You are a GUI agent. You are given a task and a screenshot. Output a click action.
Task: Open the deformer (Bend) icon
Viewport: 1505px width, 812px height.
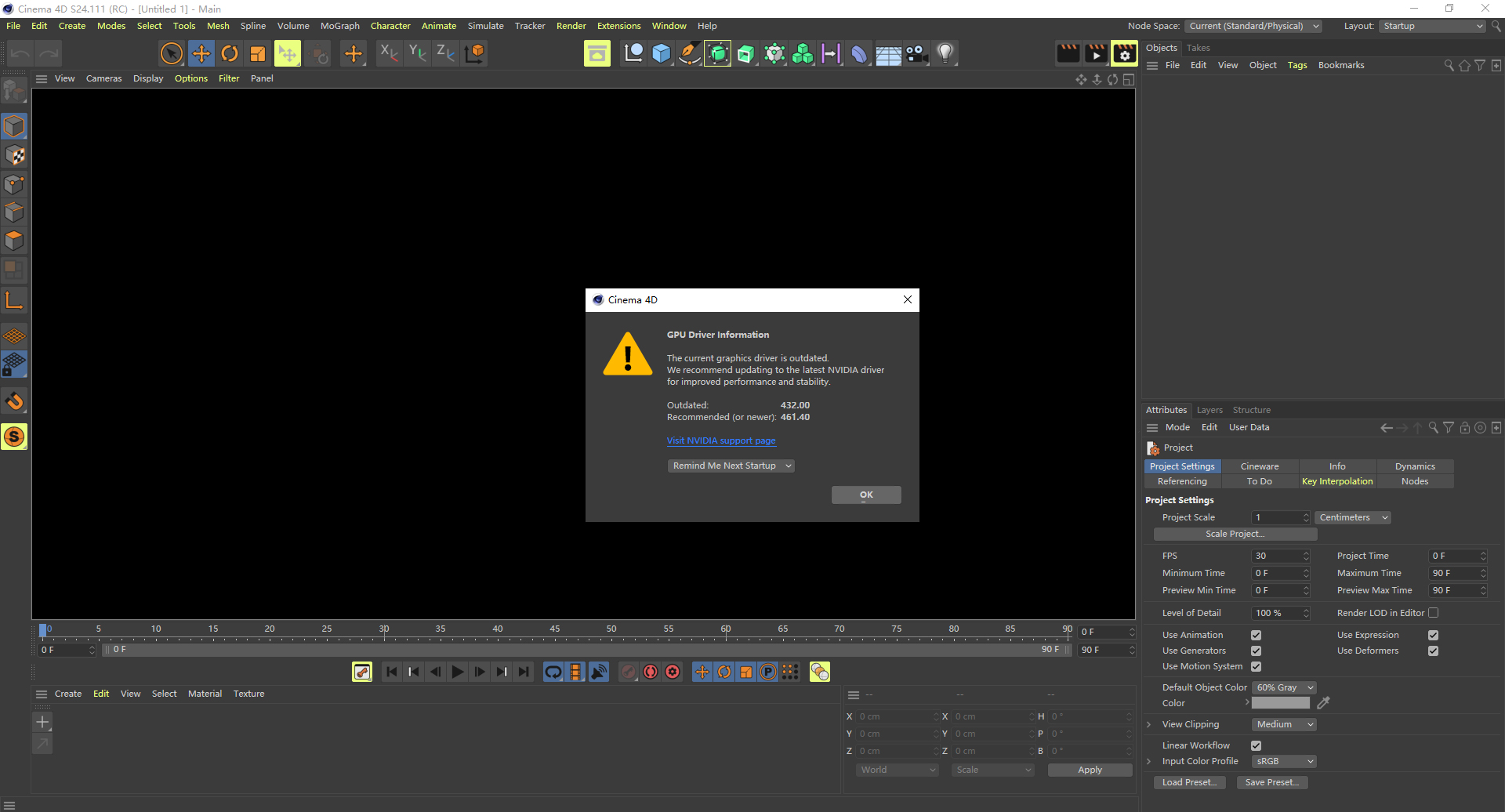coord(860,53)
